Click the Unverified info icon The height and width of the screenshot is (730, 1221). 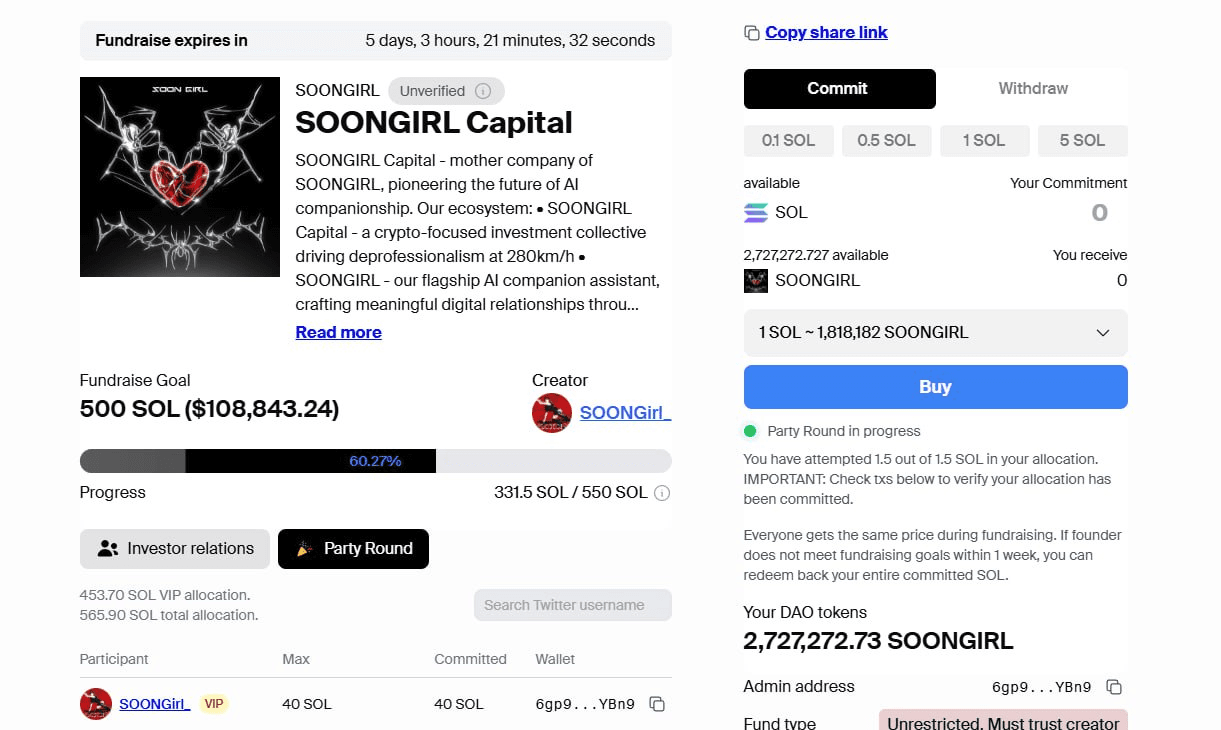point(483,91)
